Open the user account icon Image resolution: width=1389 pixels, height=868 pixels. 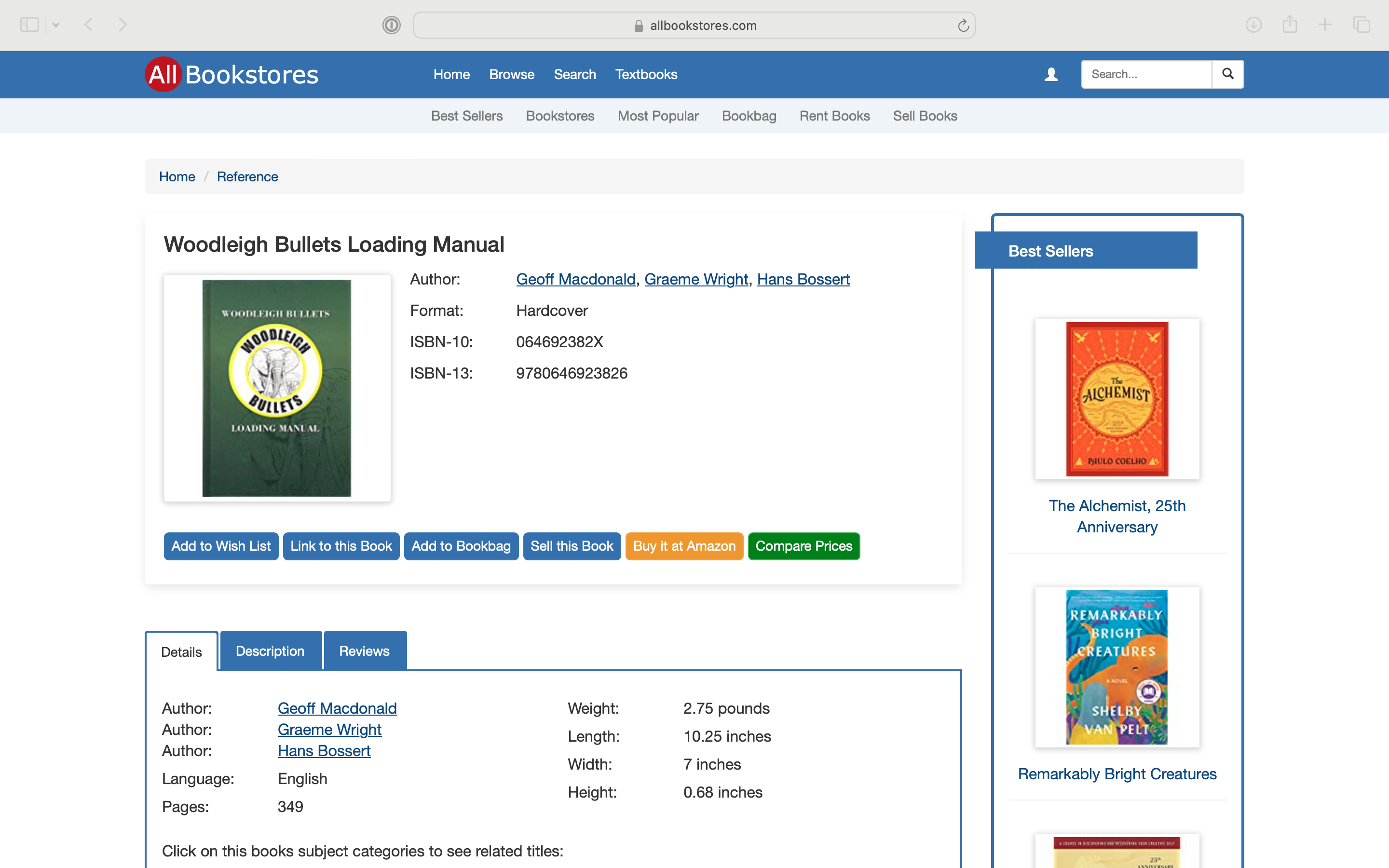pos(1051,75)
